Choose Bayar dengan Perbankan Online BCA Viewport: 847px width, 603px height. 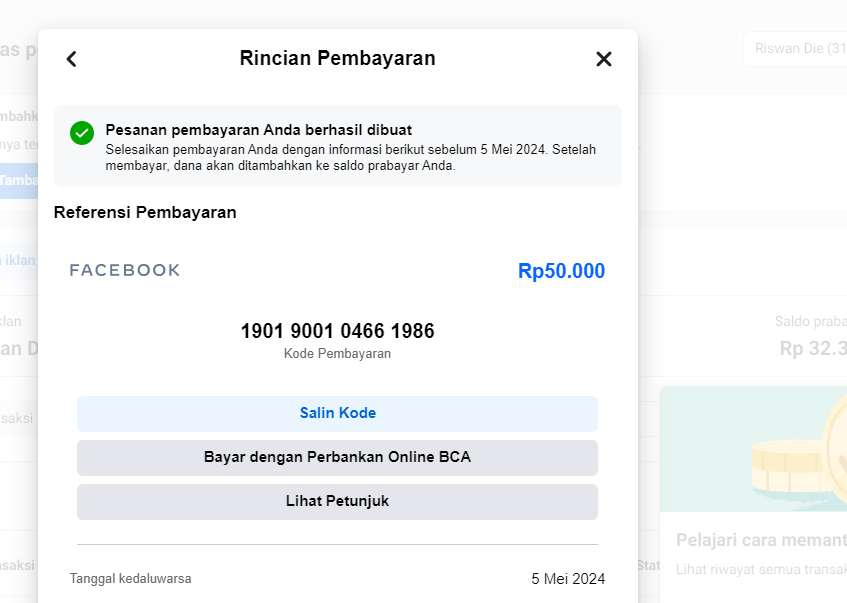pyautogui.click(x=337, y=458)
